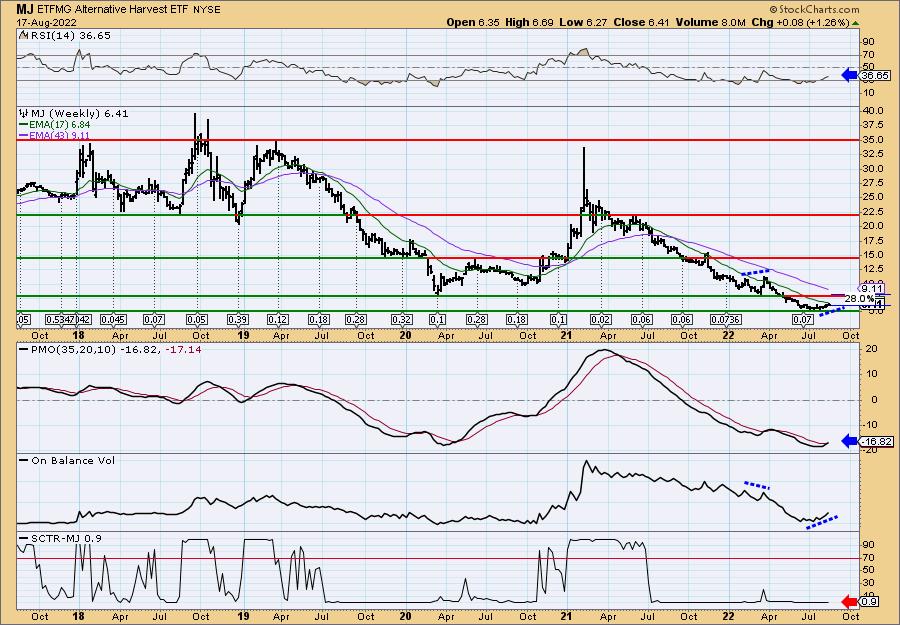The image size is (900, 625).
Task: Click the Chg +0.08 (+1.26%) value
Action: [x=801, y=22]
